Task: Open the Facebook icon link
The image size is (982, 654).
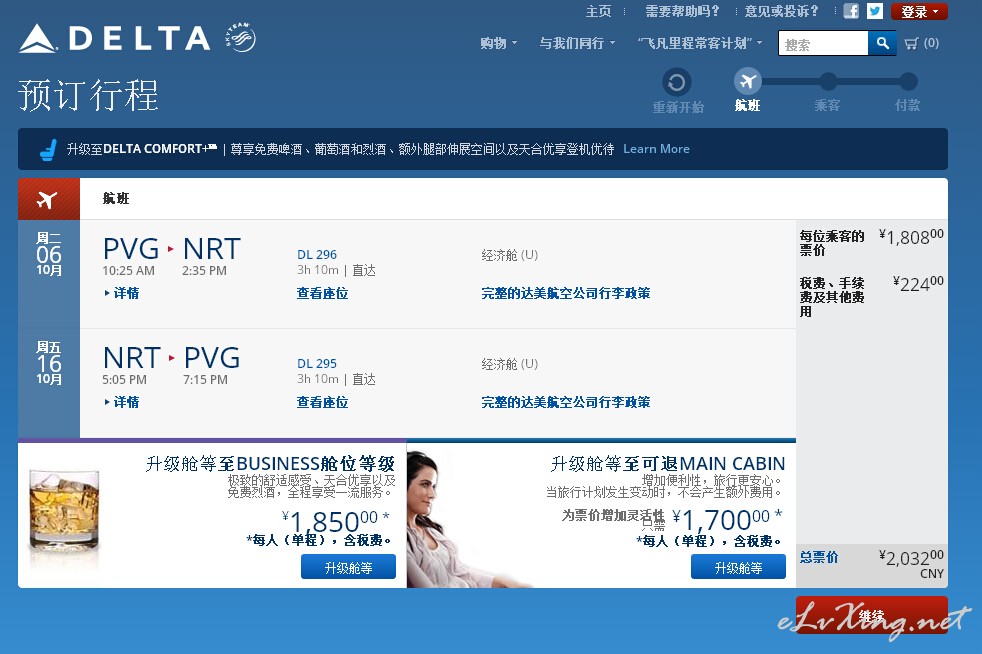Action: tap(851, 12)
